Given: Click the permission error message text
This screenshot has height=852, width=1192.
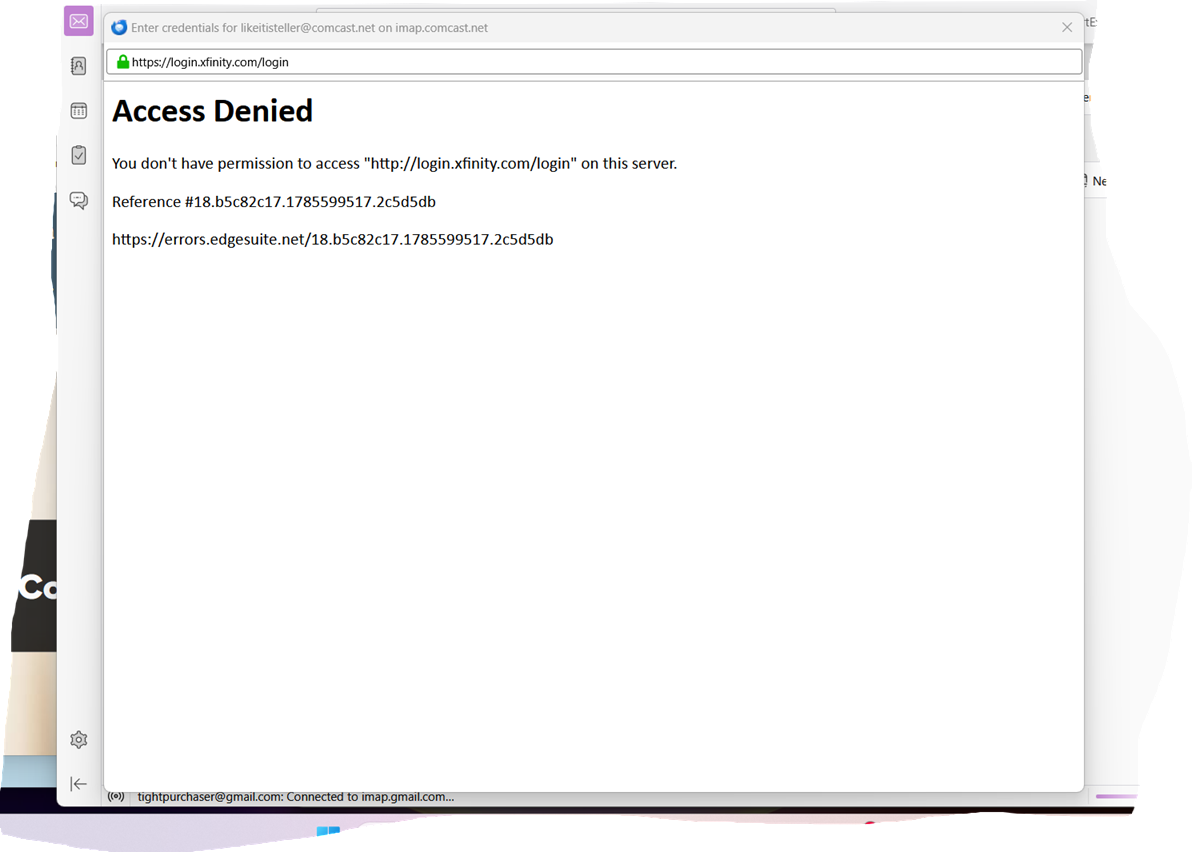Looking at the screenshot, I should pos(394,163).
